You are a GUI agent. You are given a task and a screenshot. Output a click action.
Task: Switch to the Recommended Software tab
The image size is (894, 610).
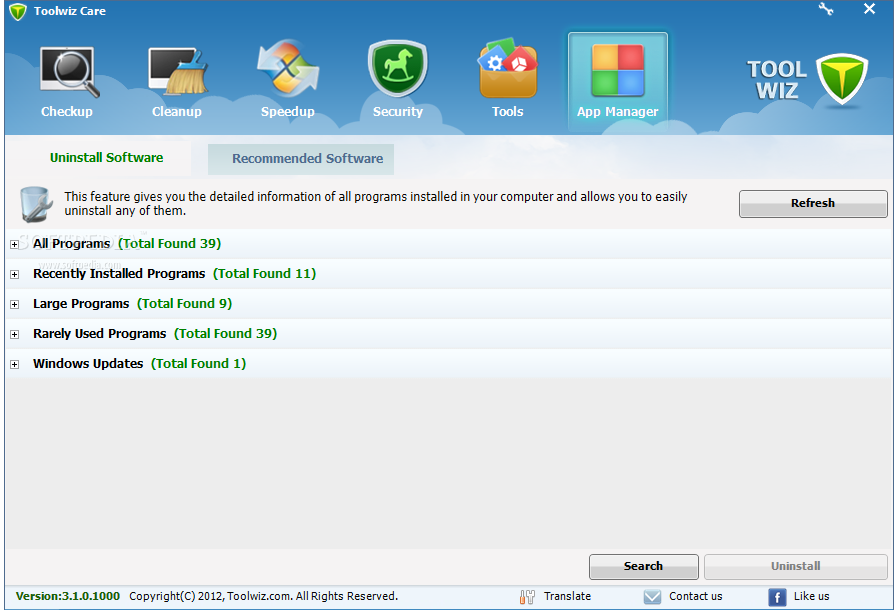tap(301, 158)
